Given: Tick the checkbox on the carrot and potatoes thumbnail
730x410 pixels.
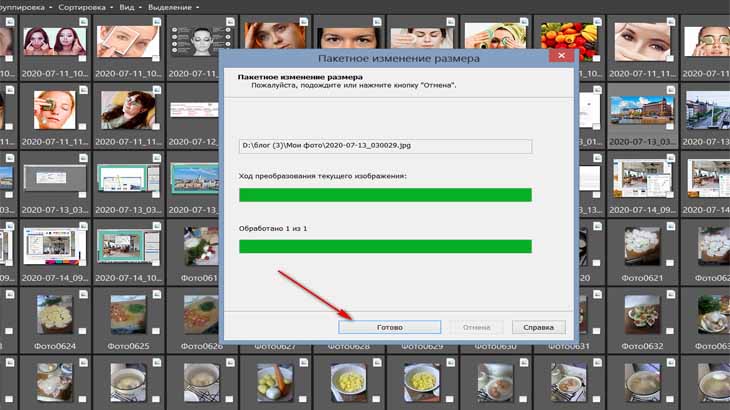Looking at the screenshot, I should (x=303, y=399).
